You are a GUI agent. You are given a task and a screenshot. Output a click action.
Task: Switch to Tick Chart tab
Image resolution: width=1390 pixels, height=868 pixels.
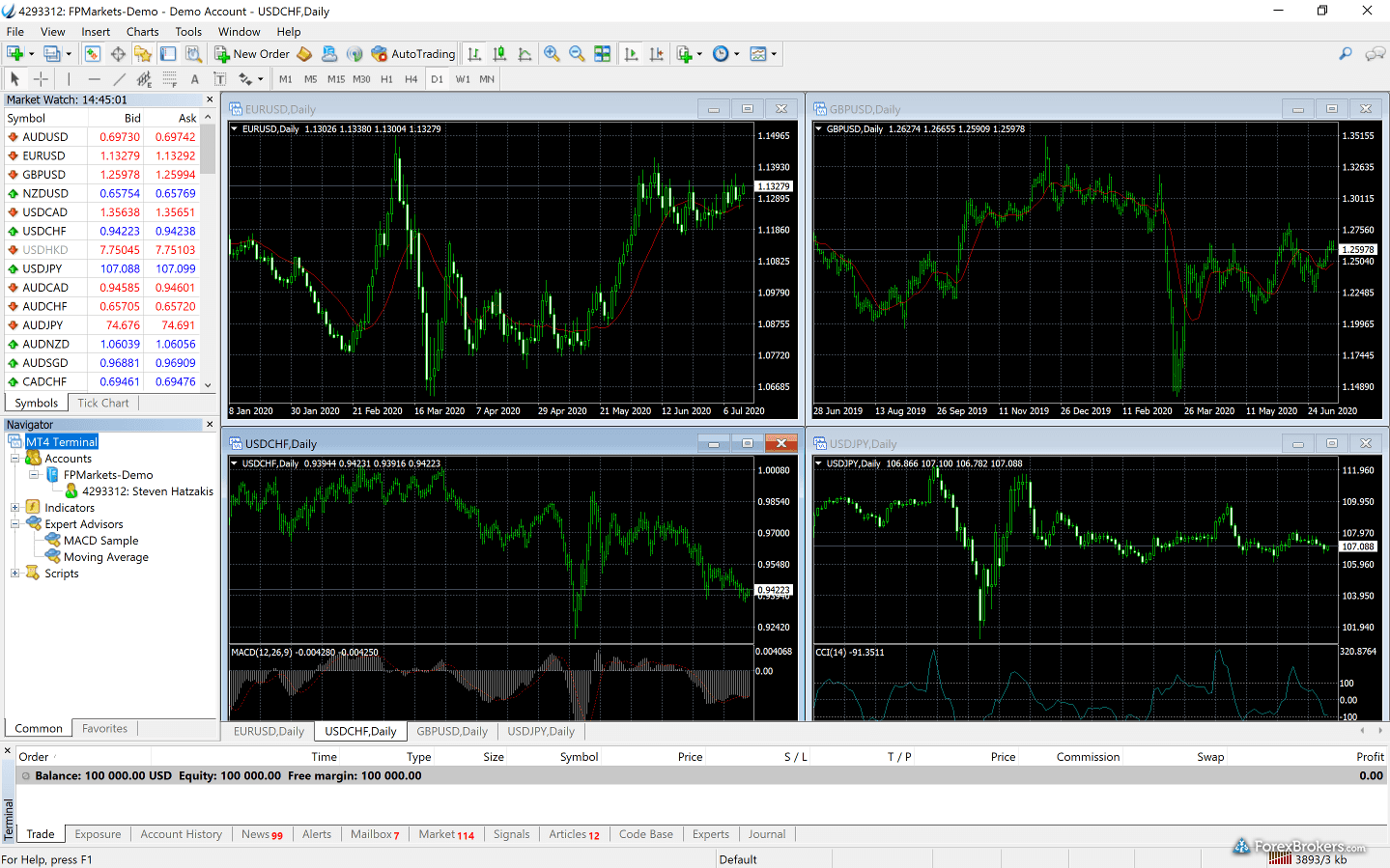click(x=102, y=404)
